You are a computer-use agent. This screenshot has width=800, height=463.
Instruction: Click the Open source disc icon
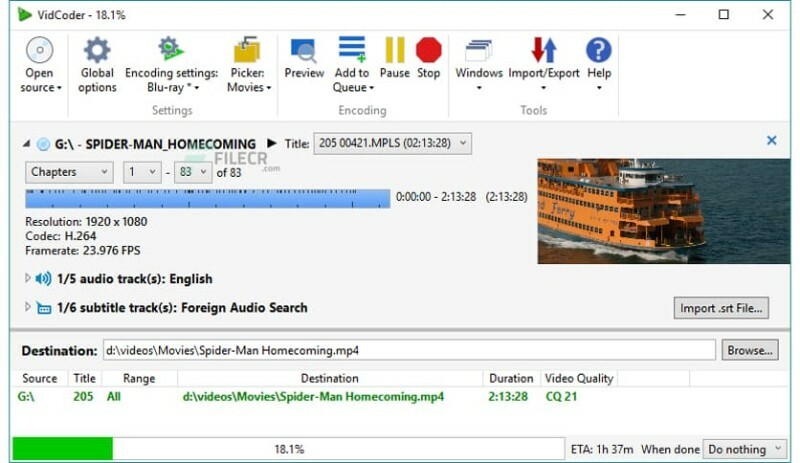point(40,51)
